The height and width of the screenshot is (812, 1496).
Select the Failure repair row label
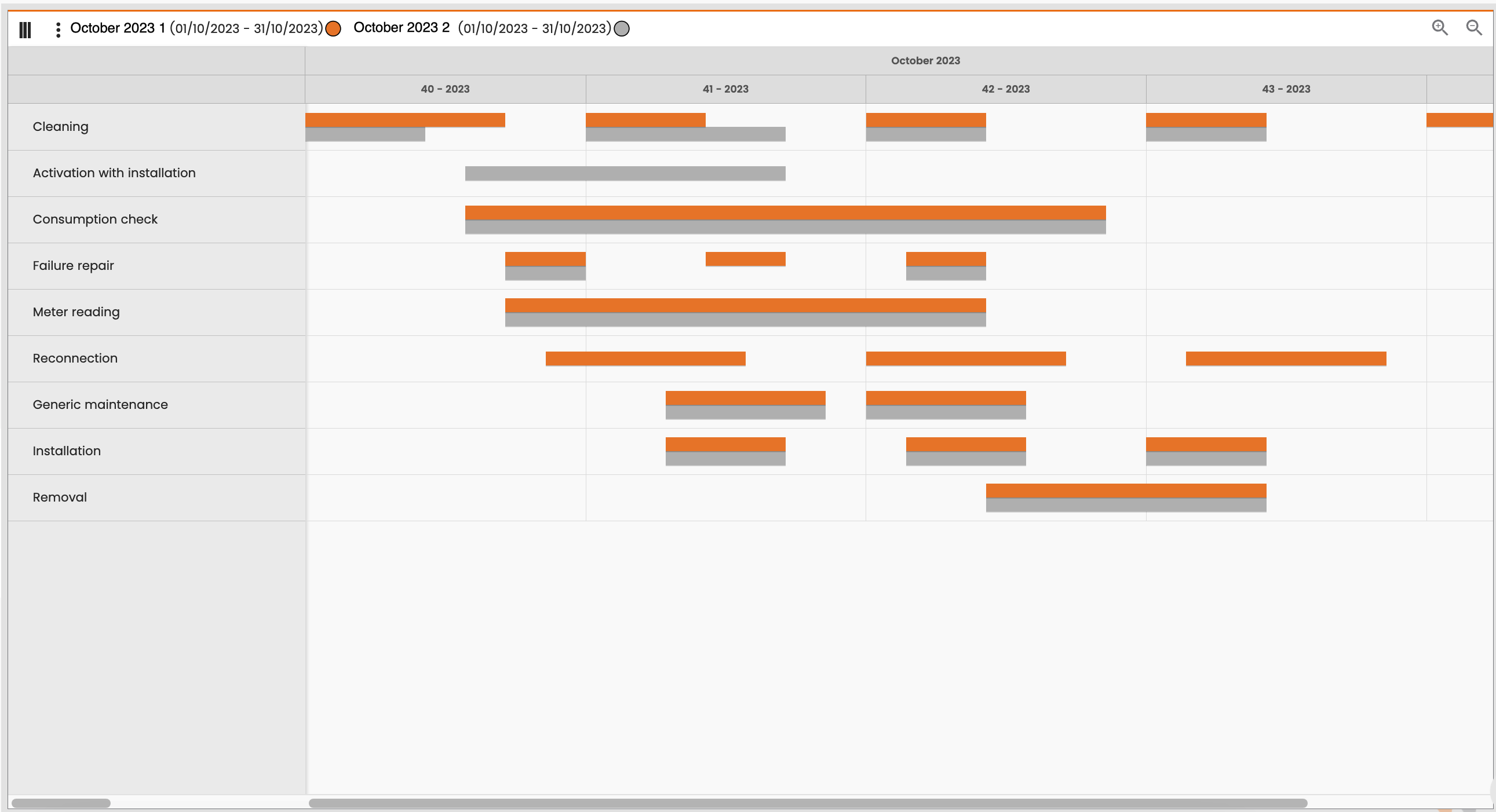pyautogui.click(x=73, y=266)
